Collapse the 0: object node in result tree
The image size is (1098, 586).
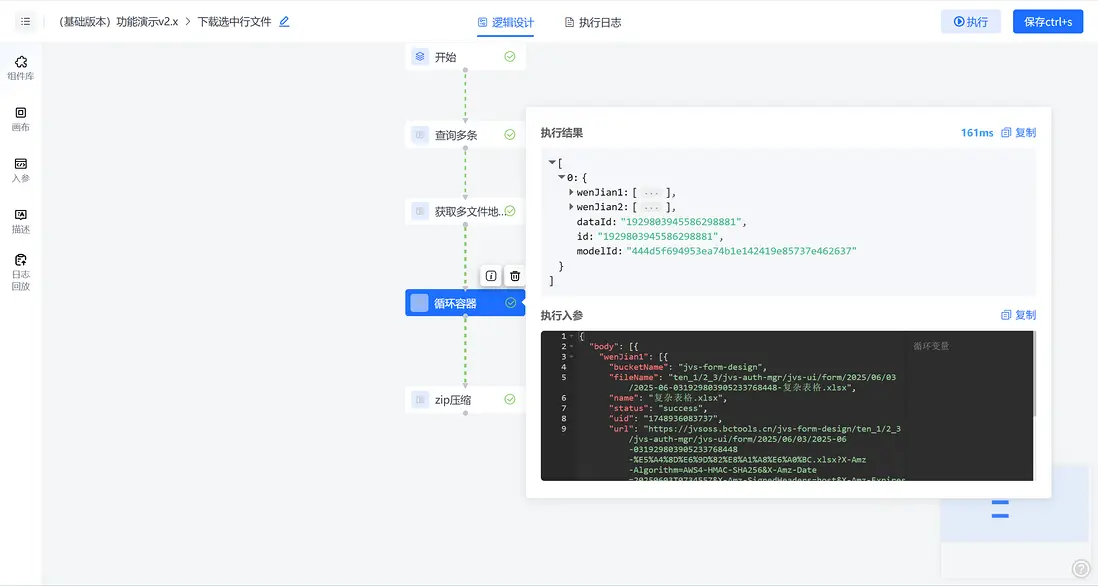(x=562, y=177)
